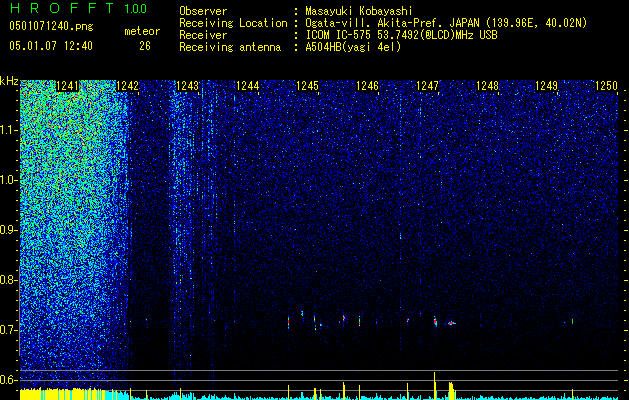Click the 1246 time marker

click(x=367, y=85)
